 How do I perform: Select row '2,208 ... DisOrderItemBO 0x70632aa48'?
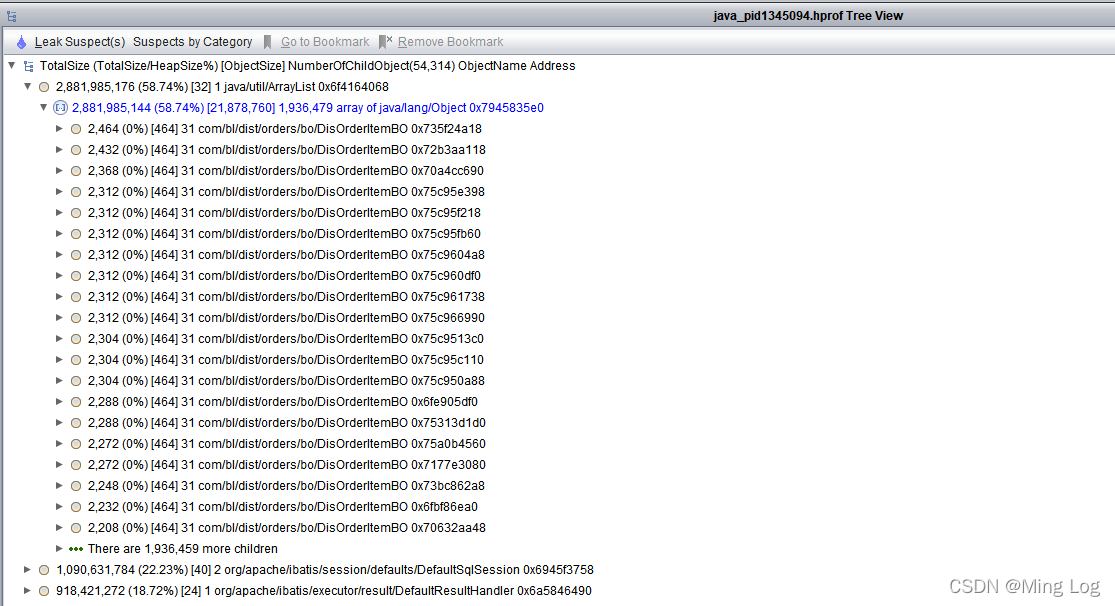(287, 528)
